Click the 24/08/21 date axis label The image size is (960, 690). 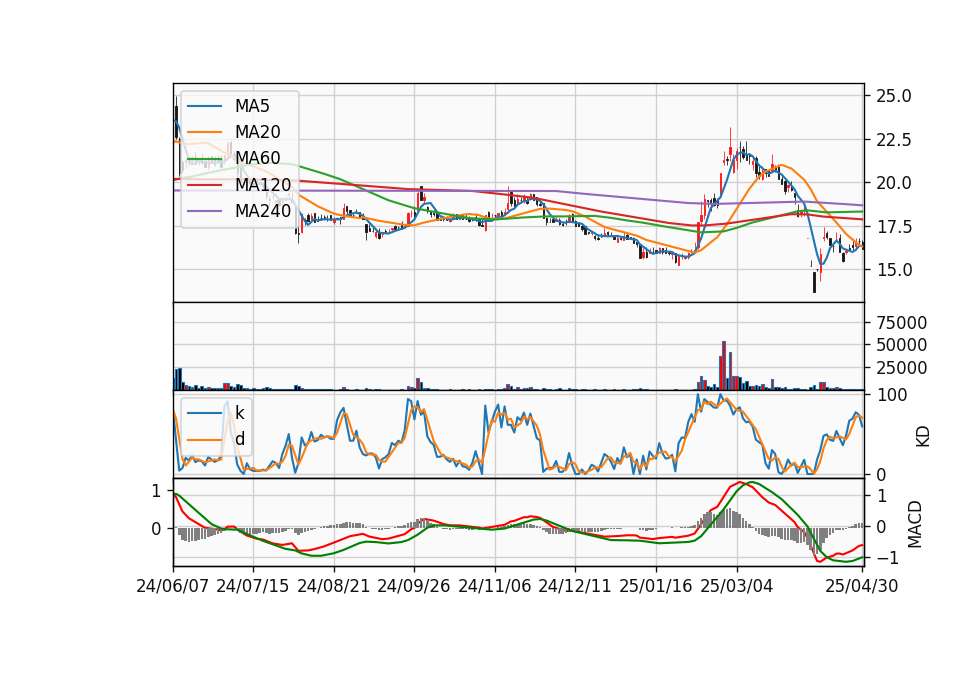click(334, 586)
